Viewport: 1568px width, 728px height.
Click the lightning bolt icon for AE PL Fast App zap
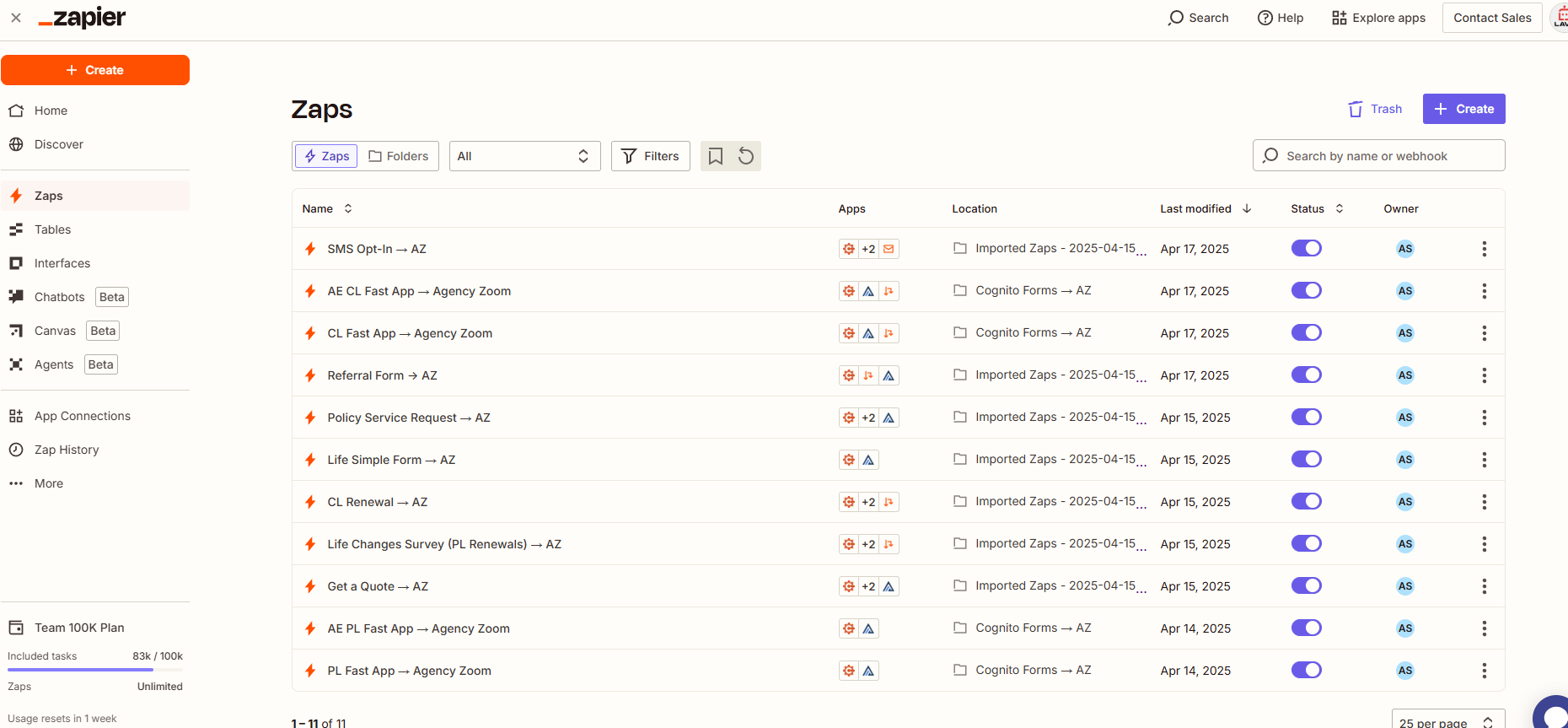tap(310, 628)
